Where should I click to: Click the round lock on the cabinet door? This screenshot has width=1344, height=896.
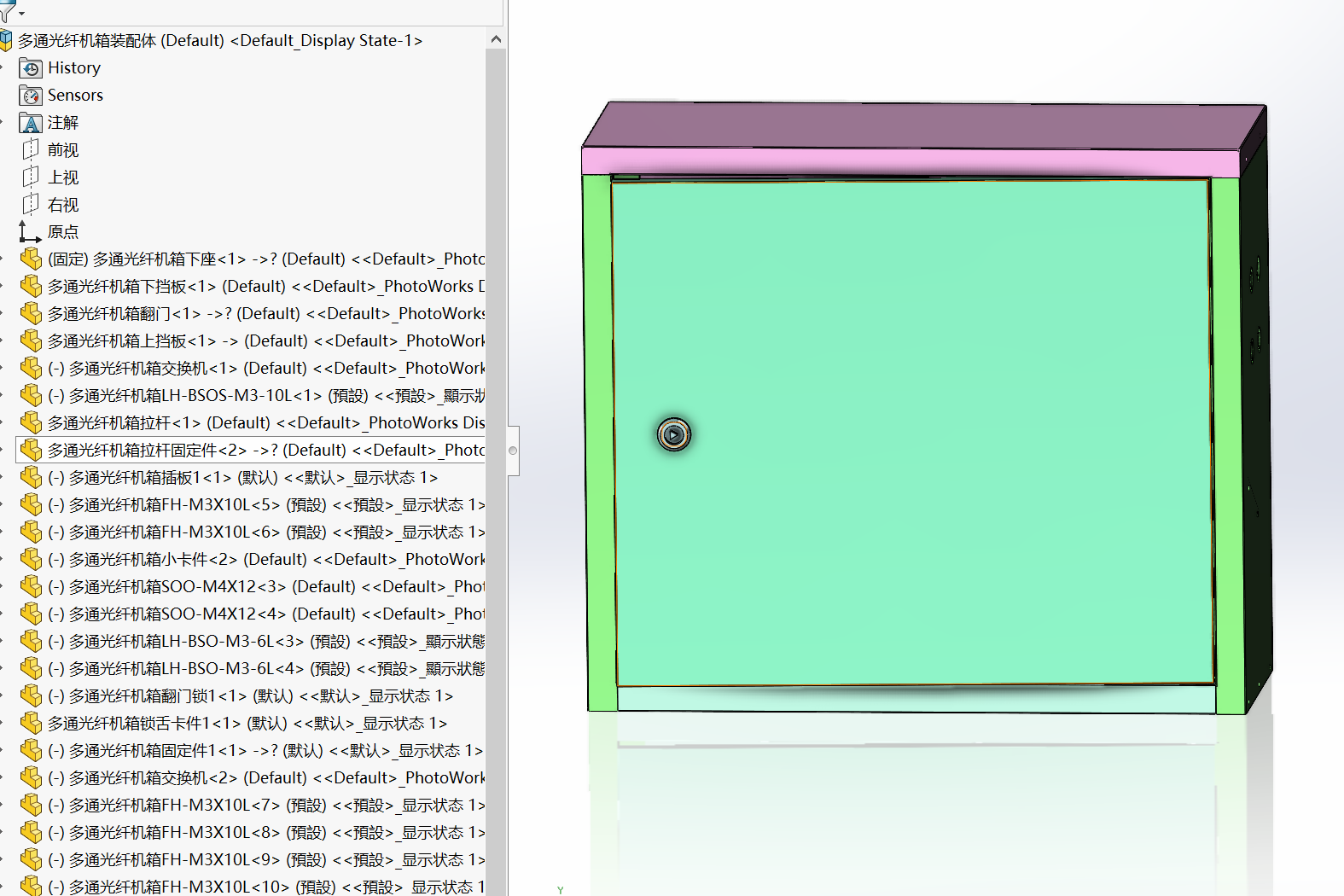coord(674,434)
